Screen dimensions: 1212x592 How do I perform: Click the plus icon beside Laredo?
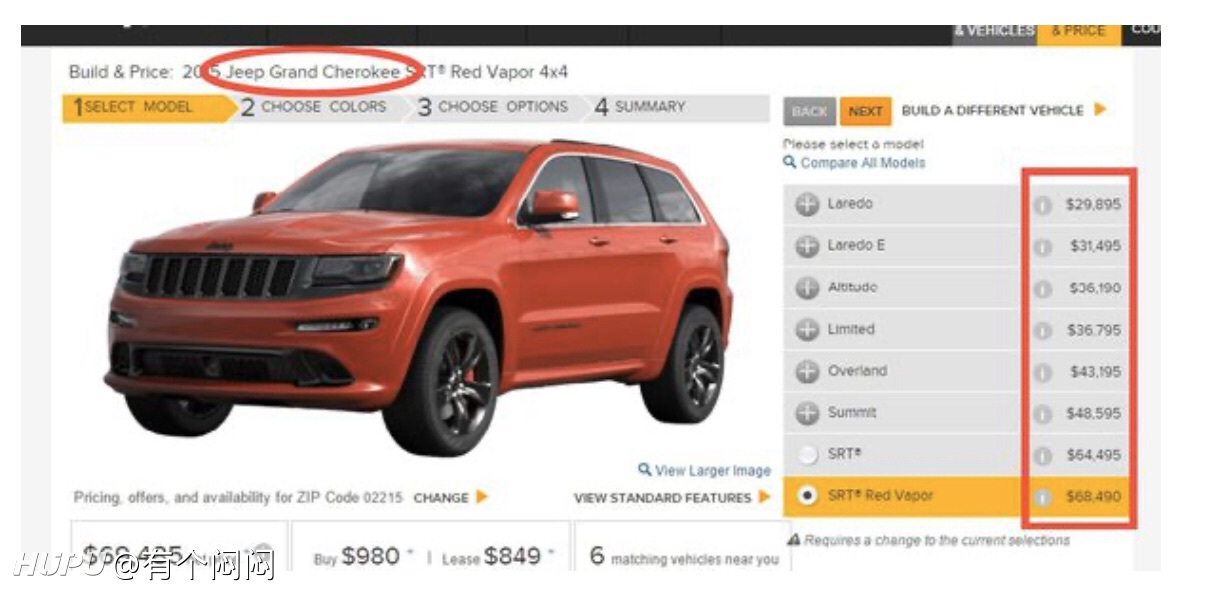click(x=807, y=205)
